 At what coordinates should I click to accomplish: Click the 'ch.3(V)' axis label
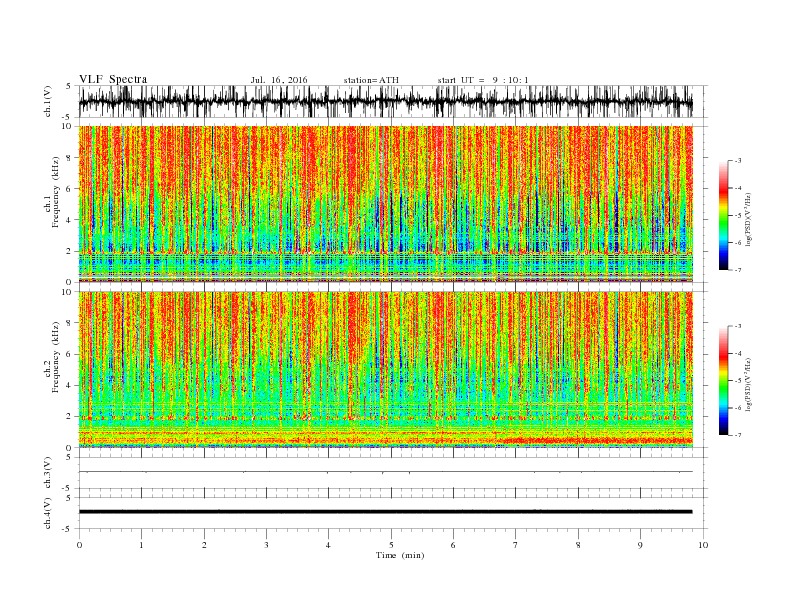point(48,473)
